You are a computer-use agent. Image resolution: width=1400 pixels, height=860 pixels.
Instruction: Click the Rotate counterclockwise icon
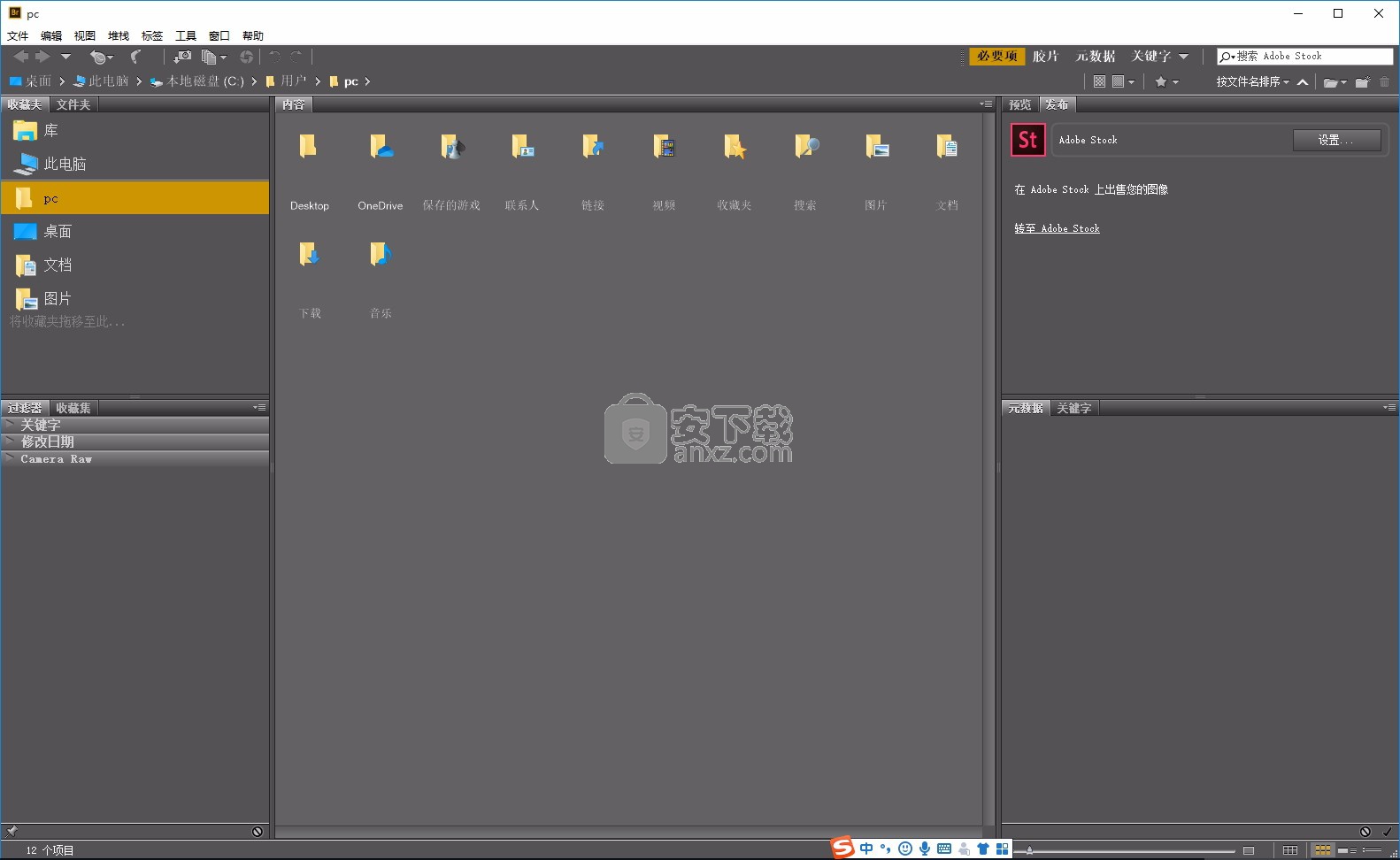coord(275,57)
